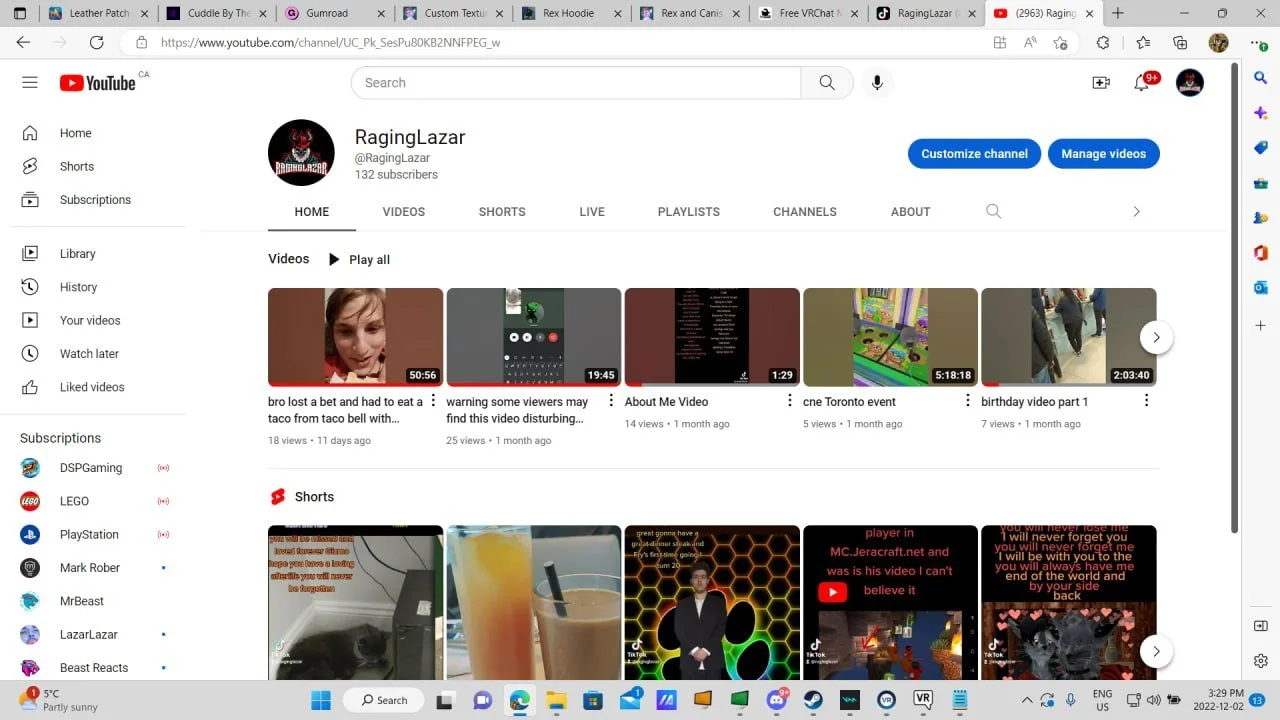Click the YouTube logo
This screenshot has height=720, width=1280.
pyautogui.click(x=97, y=83)
